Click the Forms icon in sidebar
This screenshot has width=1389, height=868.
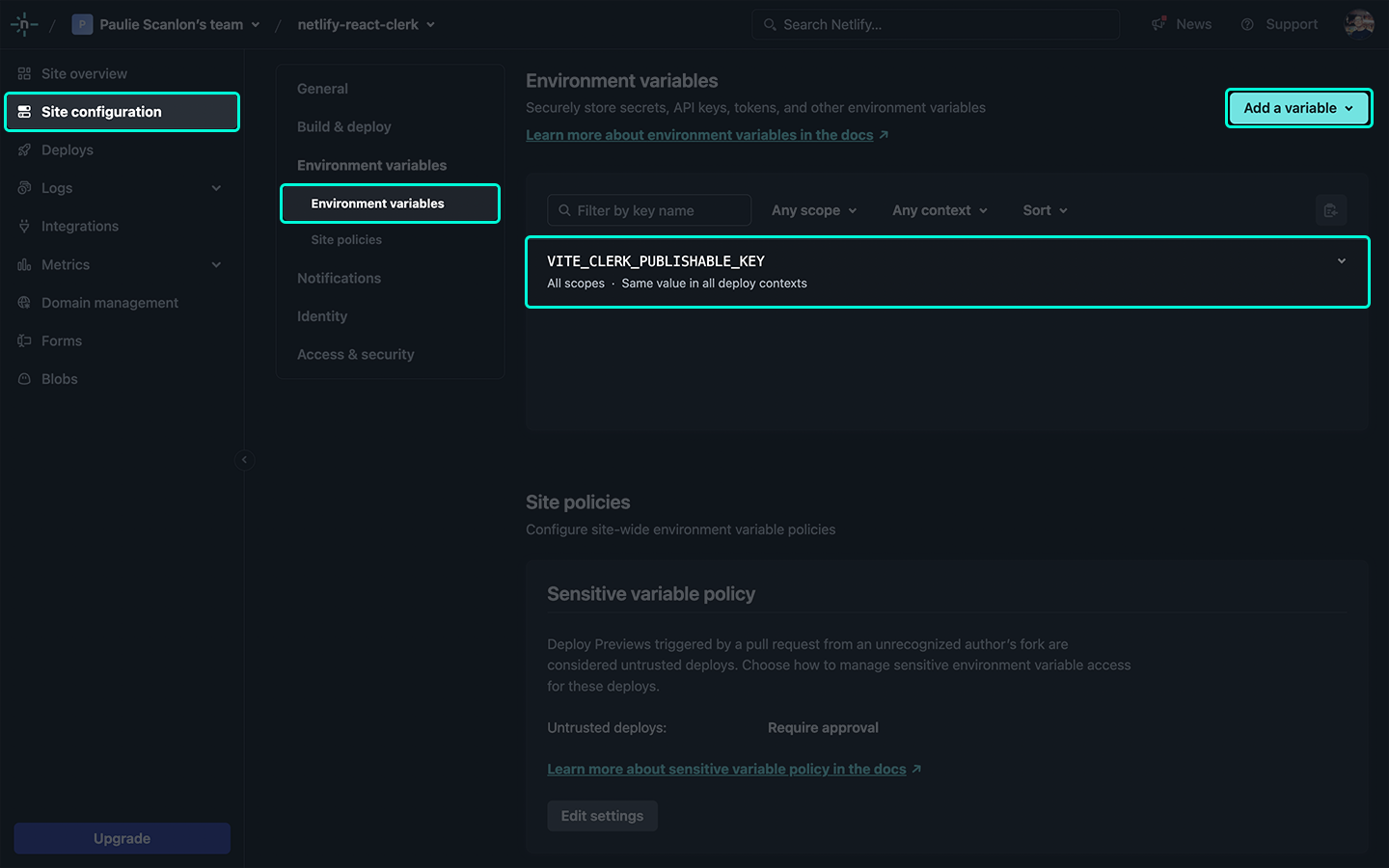pos(24,340)
